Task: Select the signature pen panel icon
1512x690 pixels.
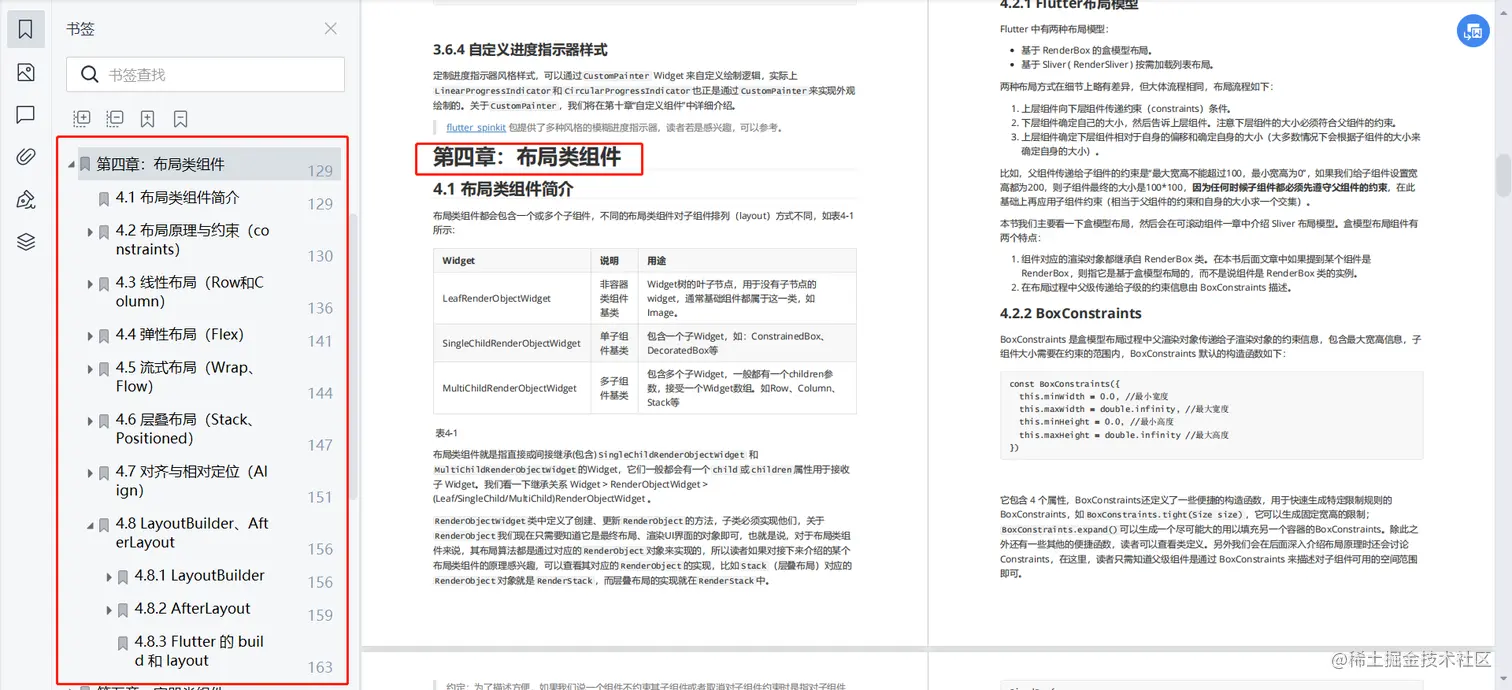Action: (25, 198)
